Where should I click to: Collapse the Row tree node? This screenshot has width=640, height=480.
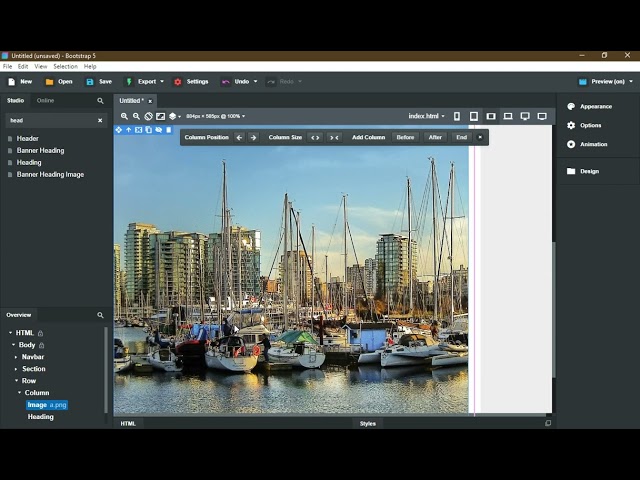16,381
